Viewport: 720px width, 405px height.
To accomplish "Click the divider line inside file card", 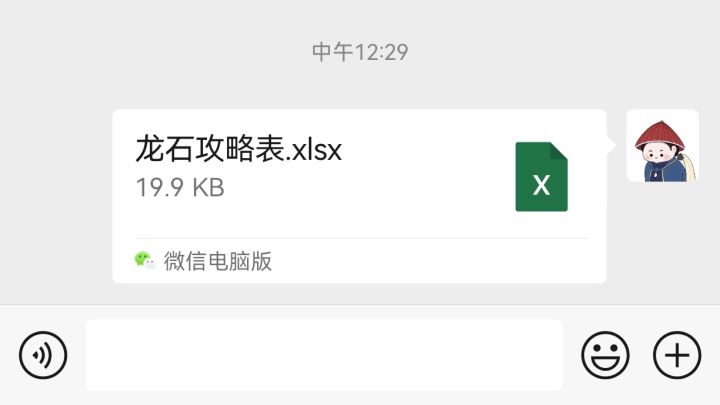I will pos(361,238).
